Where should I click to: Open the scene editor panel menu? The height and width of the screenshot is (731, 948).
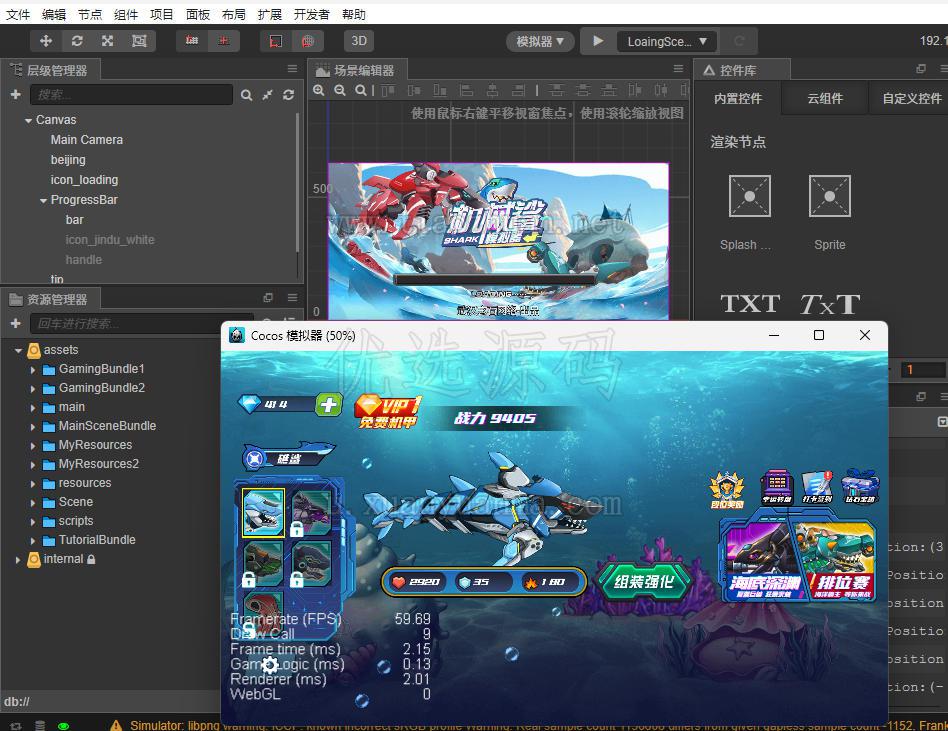pos(678,69)
